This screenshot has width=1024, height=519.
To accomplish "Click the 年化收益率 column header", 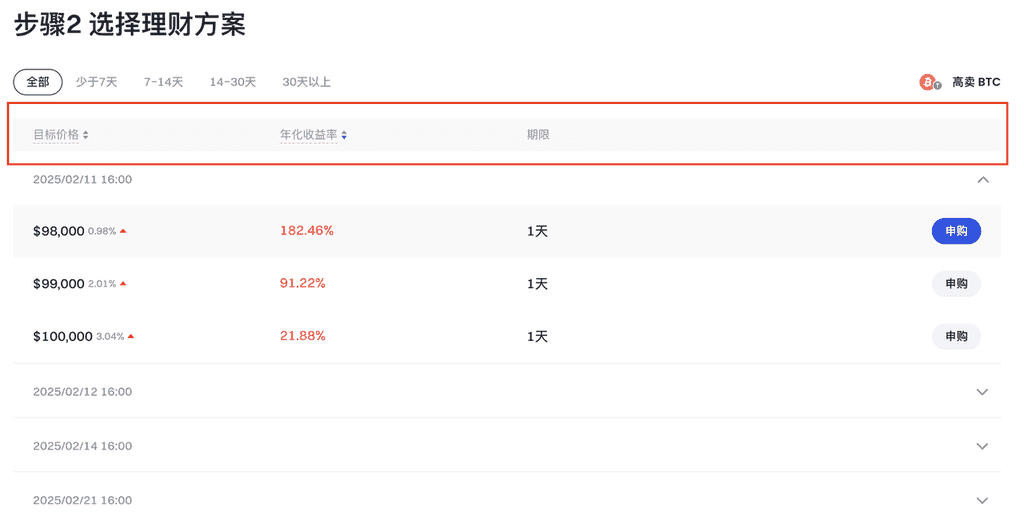I will click(308, 135).
